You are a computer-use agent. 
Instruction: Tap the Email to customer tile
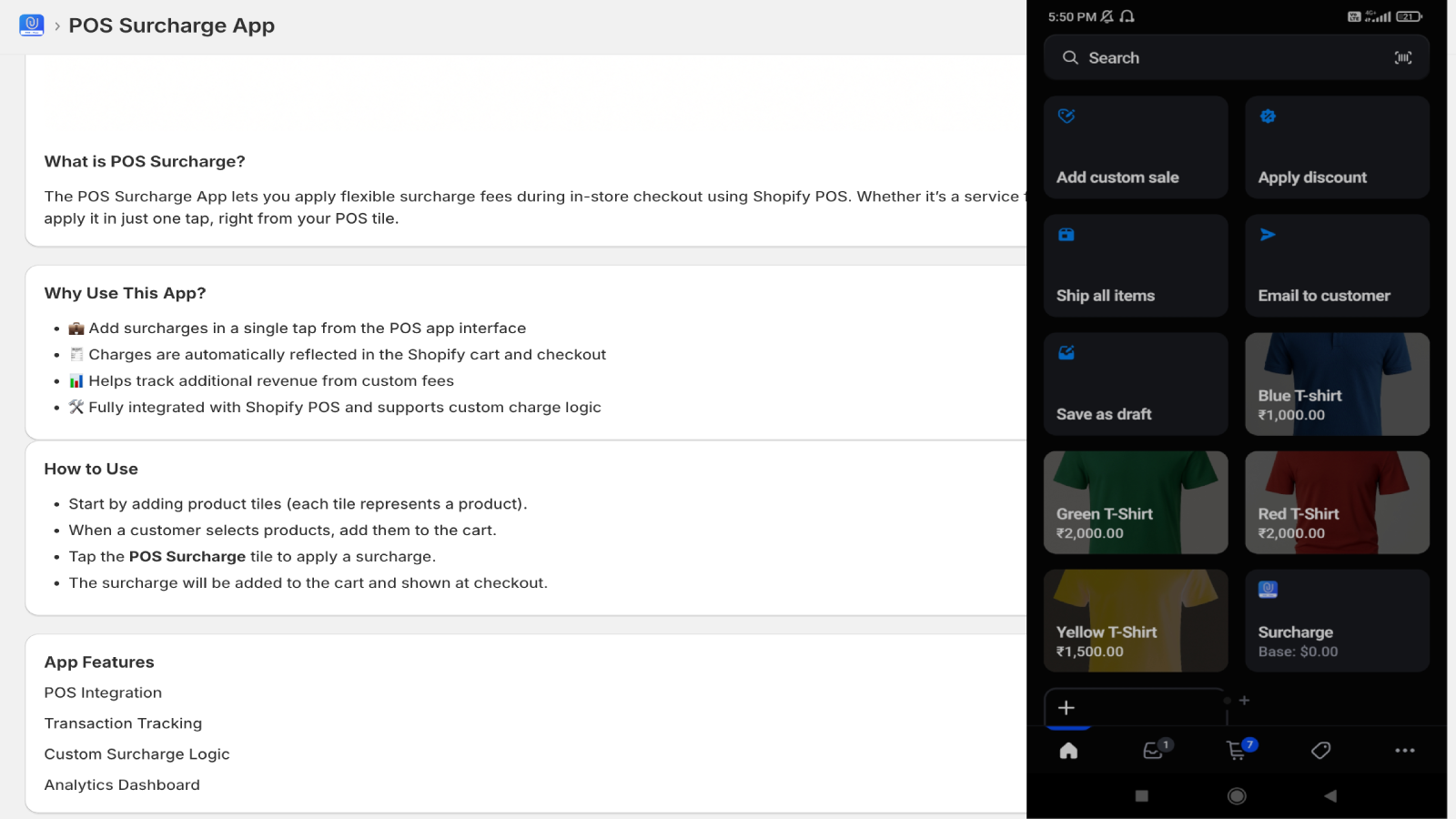coord(1336,265)
